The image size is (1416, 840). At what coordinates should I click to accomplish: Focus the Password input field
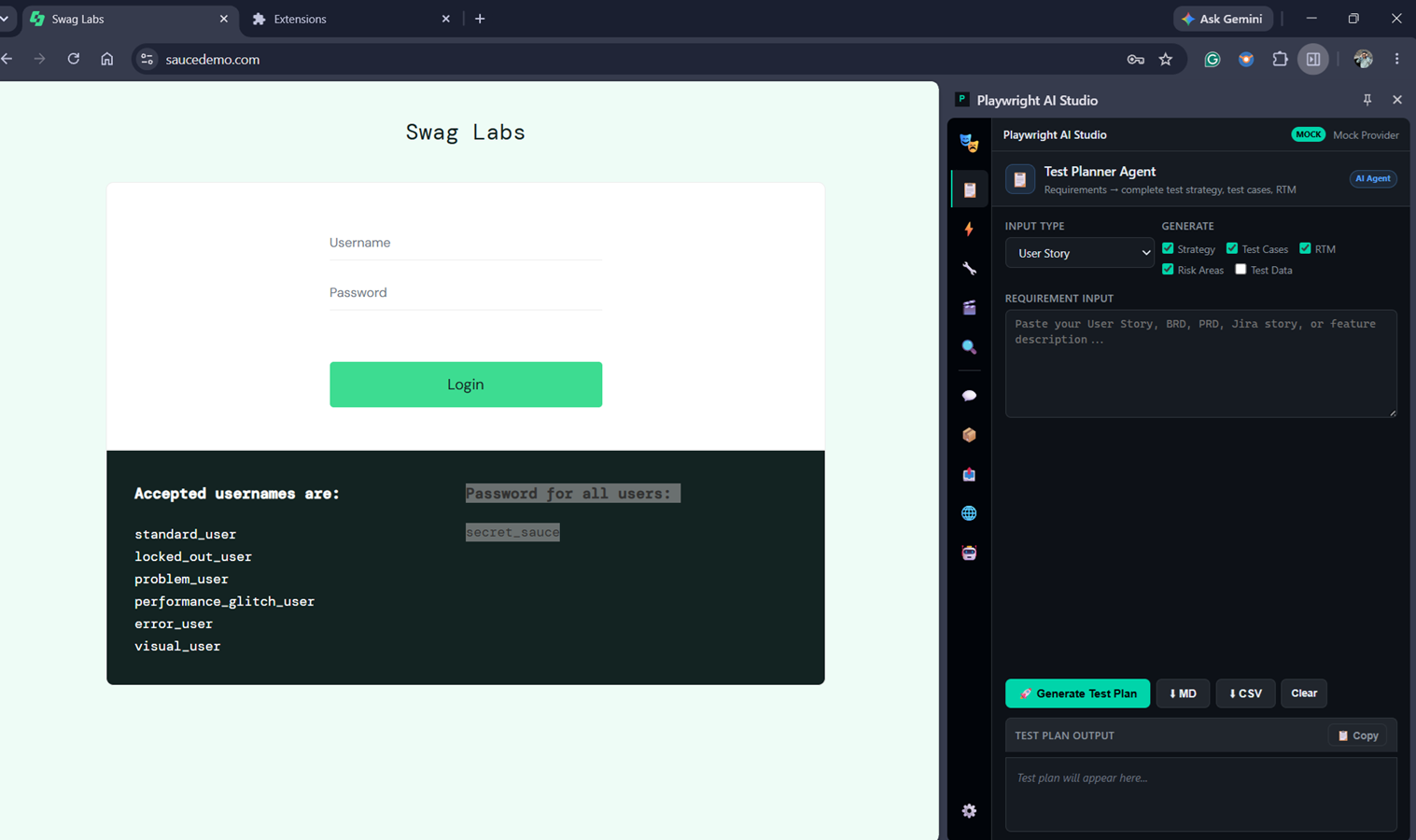click(x=466, y=293)
